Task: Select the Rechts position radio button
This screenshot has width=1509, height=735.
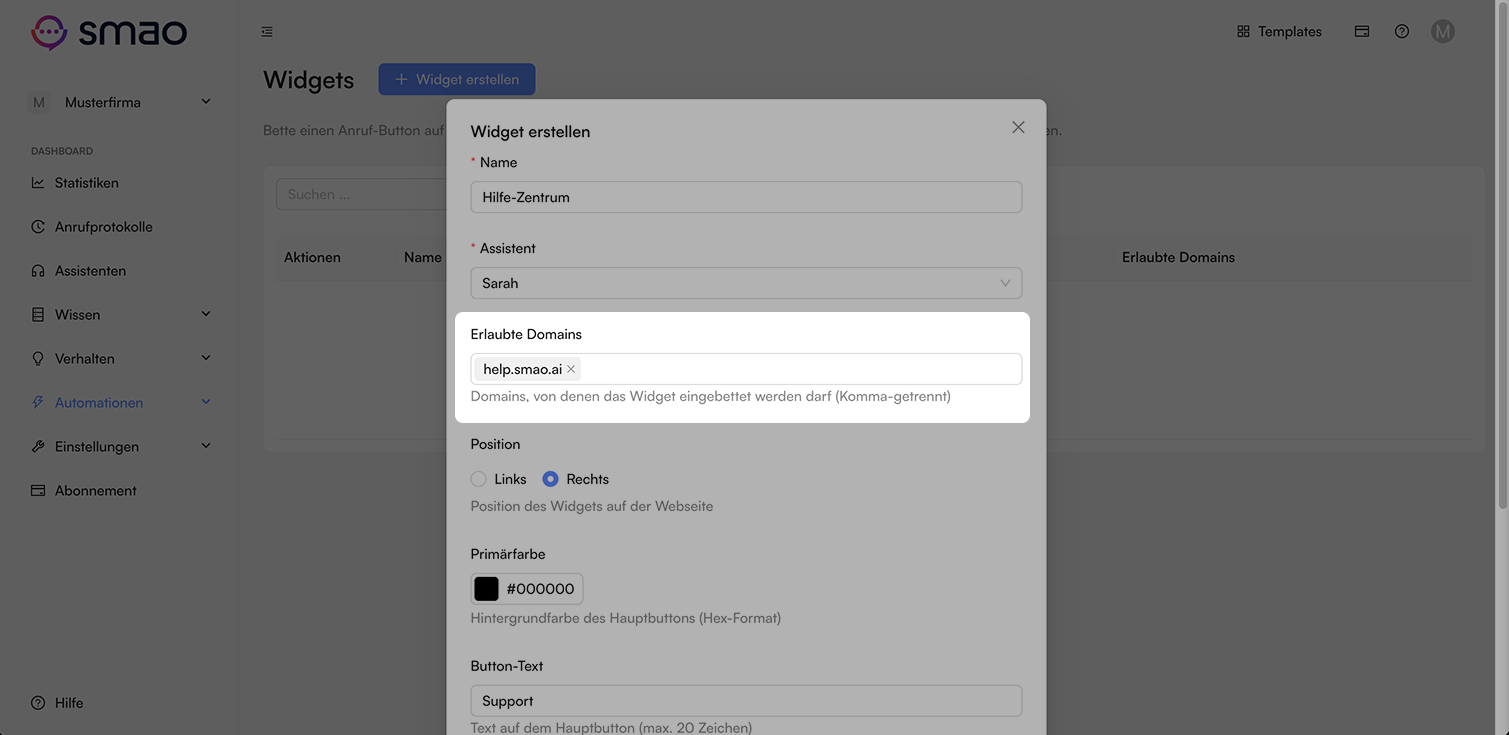Action: pos(550,479)
